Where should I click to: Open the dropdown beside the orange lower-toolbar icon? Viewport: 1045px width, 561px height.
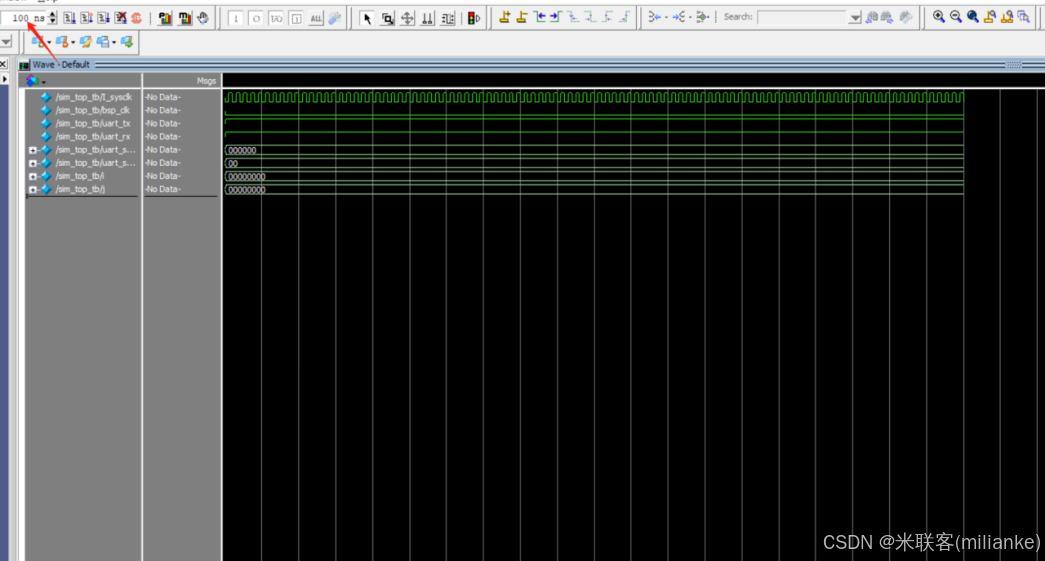(x=73, y=43)
